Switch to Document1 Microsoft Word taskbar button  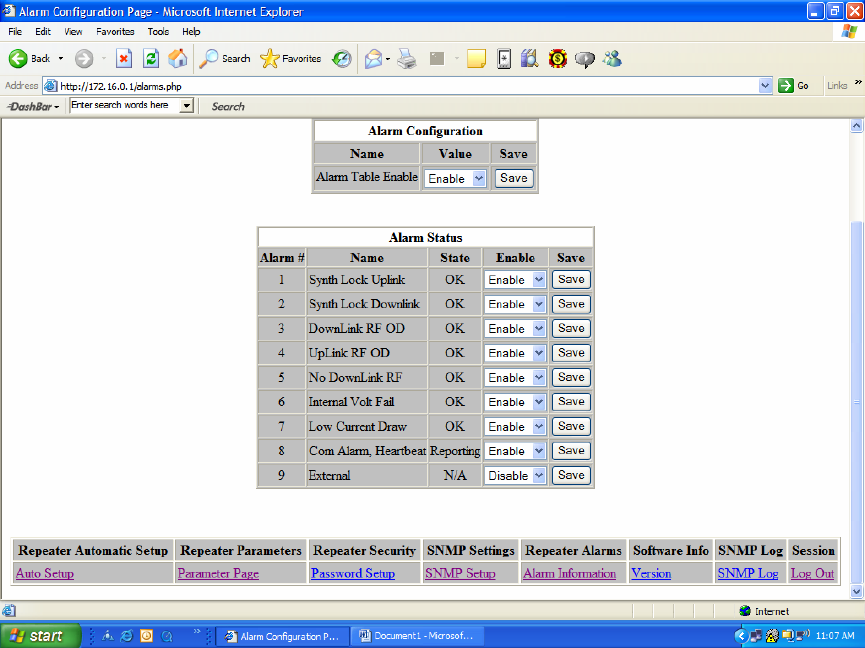tap(418, 636)
